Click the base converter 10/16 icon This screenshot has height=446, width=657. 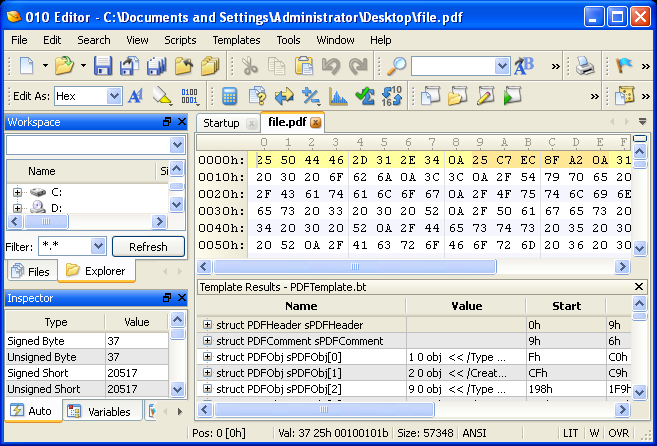point(391,96)
